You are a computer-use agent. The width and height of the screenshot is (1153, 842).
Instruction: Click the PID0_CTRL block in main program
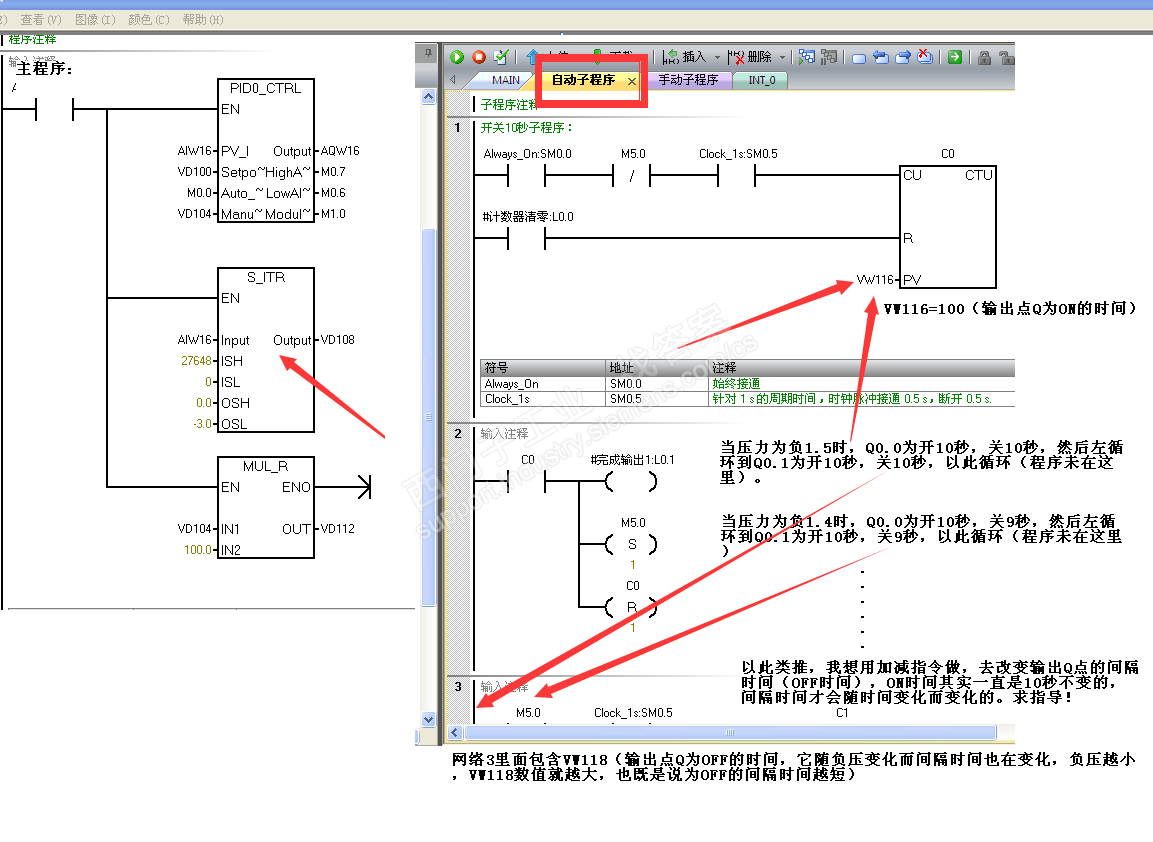265,151
